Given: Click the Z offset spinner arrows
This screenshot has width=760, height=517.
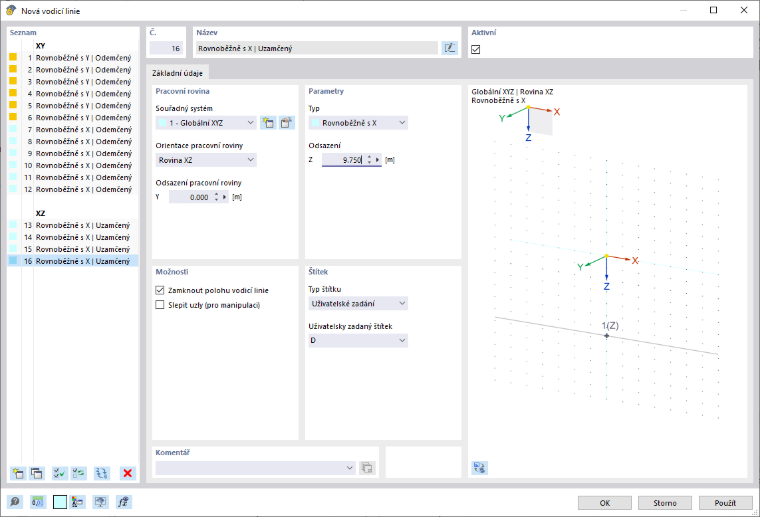Looking at the screenshot, I should tap(369, 160).
